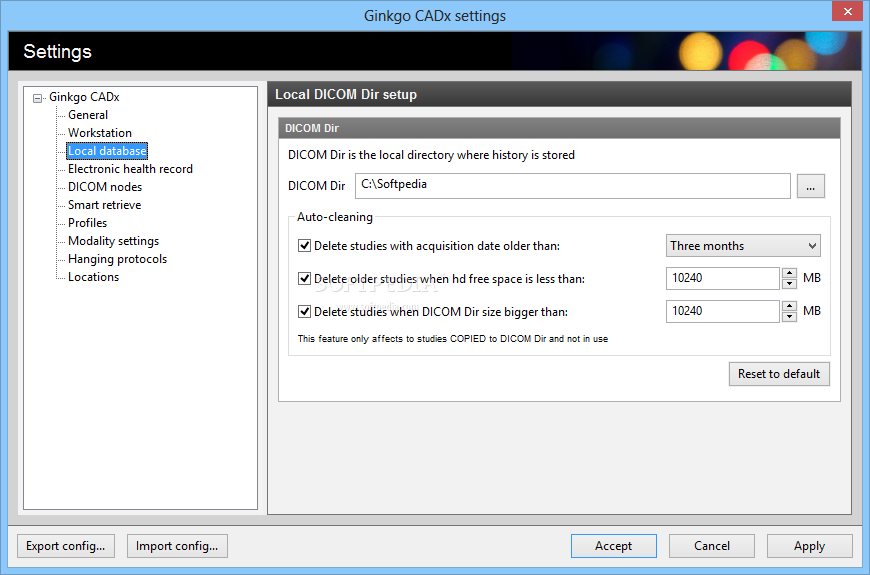The width and height of the screenshot is (870, 575).
Task: Select Local database tree item
Action: 107,151
